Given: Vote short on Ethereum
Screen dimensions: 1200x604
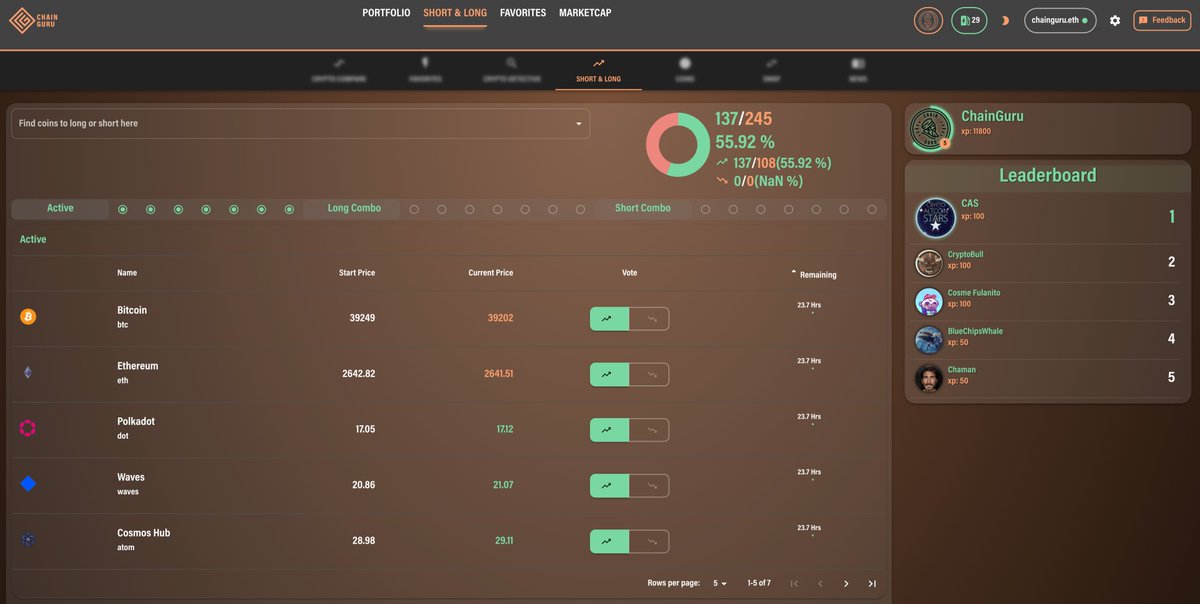Looking at the screenshot, I should [x=649, y=375].
